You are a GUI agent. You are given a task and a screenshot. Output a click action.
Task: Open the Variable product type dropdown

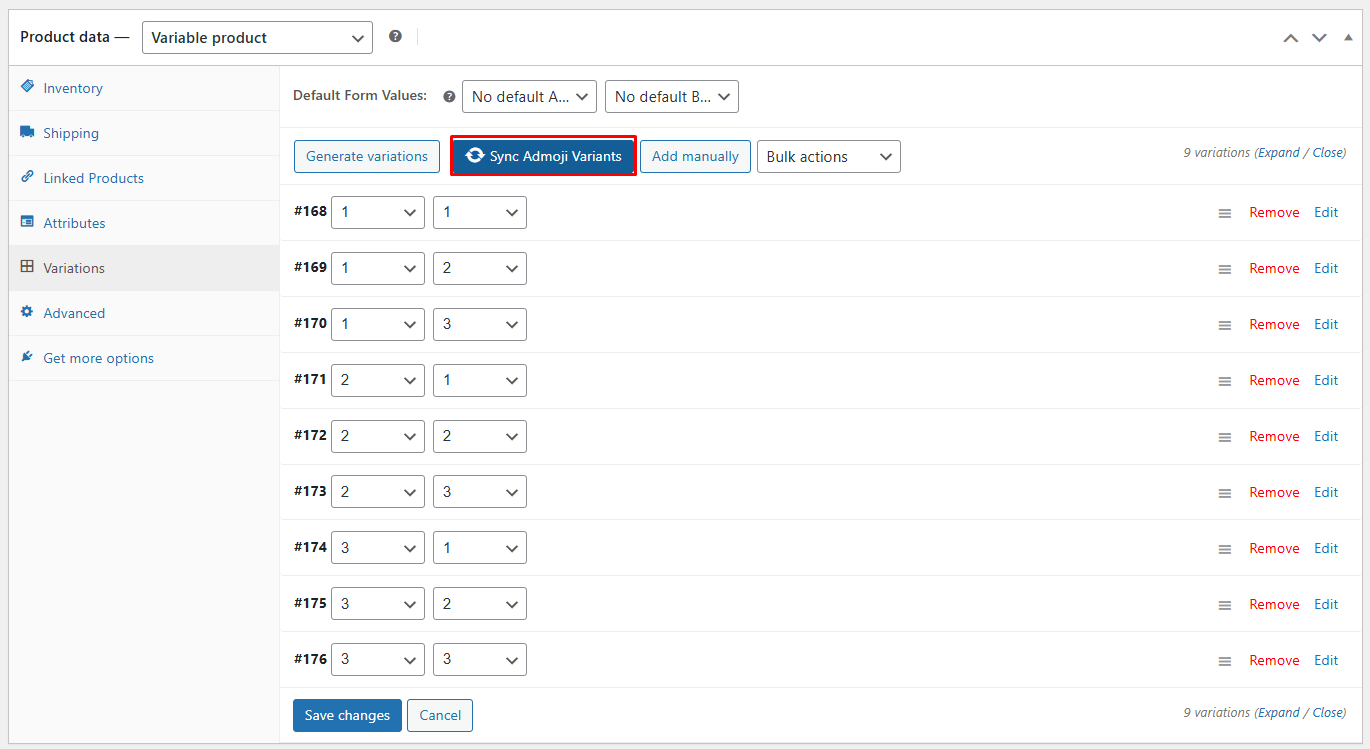(x=257, y=38)
